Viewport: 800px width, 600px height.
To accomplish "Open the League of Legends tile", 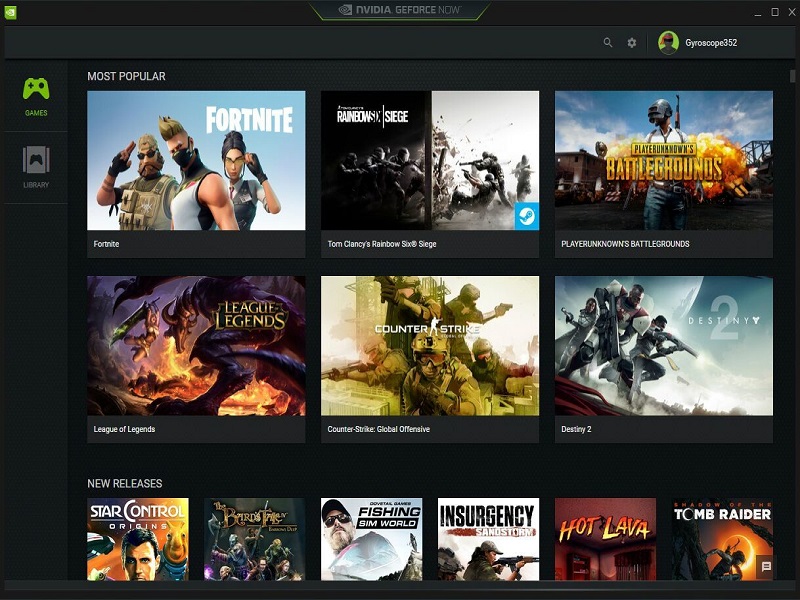I will coord(196,359).
